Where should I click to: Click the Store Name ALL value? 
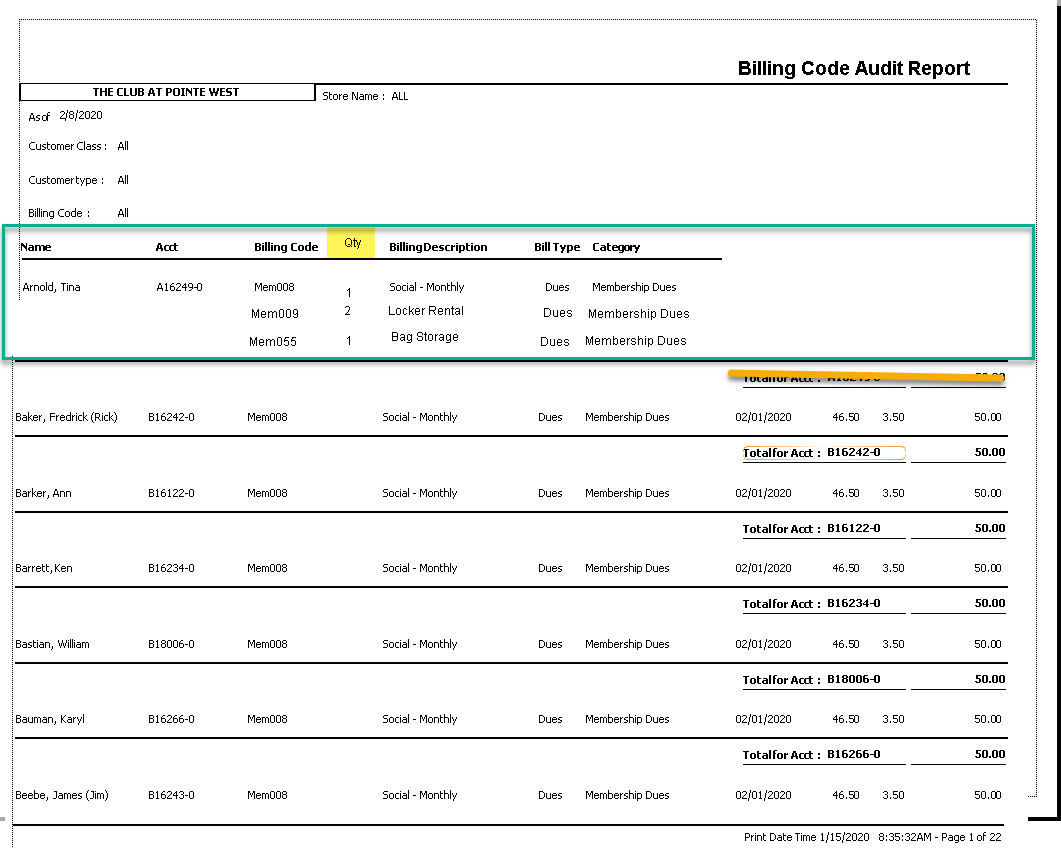[x=400, y=97]
